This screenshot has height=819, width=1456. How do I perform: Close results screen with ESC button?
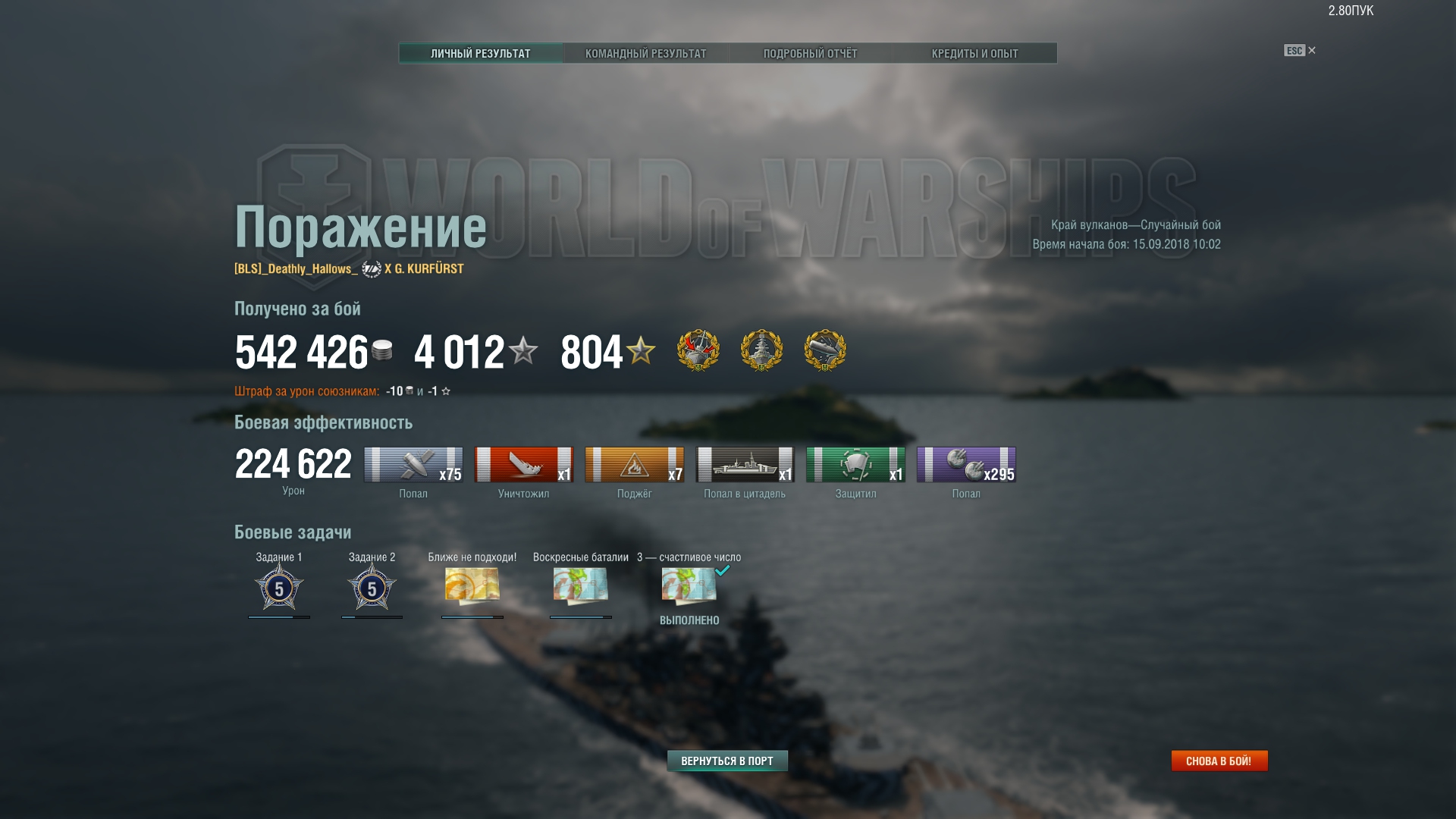coord(1300,51)
